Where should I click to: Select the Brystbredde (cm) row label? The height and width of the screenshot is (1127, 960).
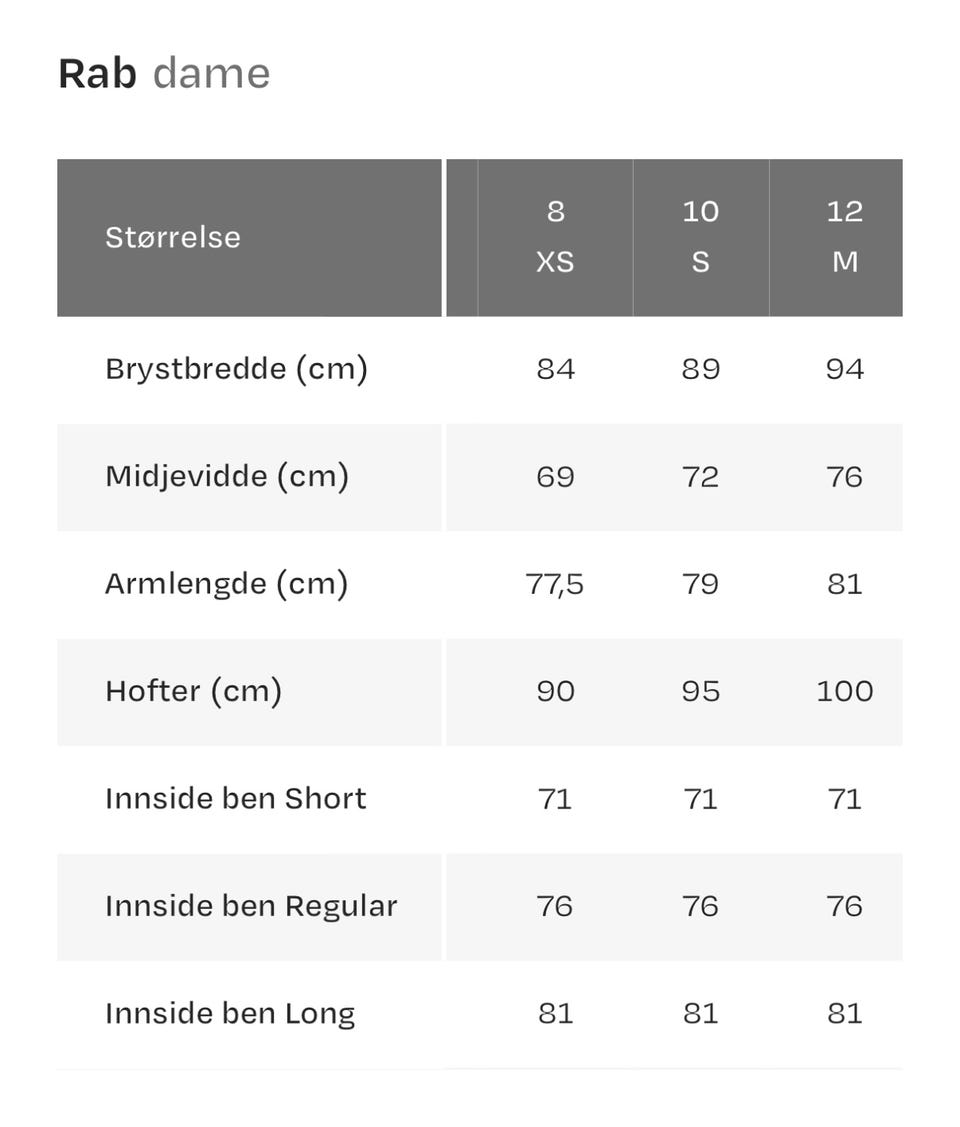[236, 369]
